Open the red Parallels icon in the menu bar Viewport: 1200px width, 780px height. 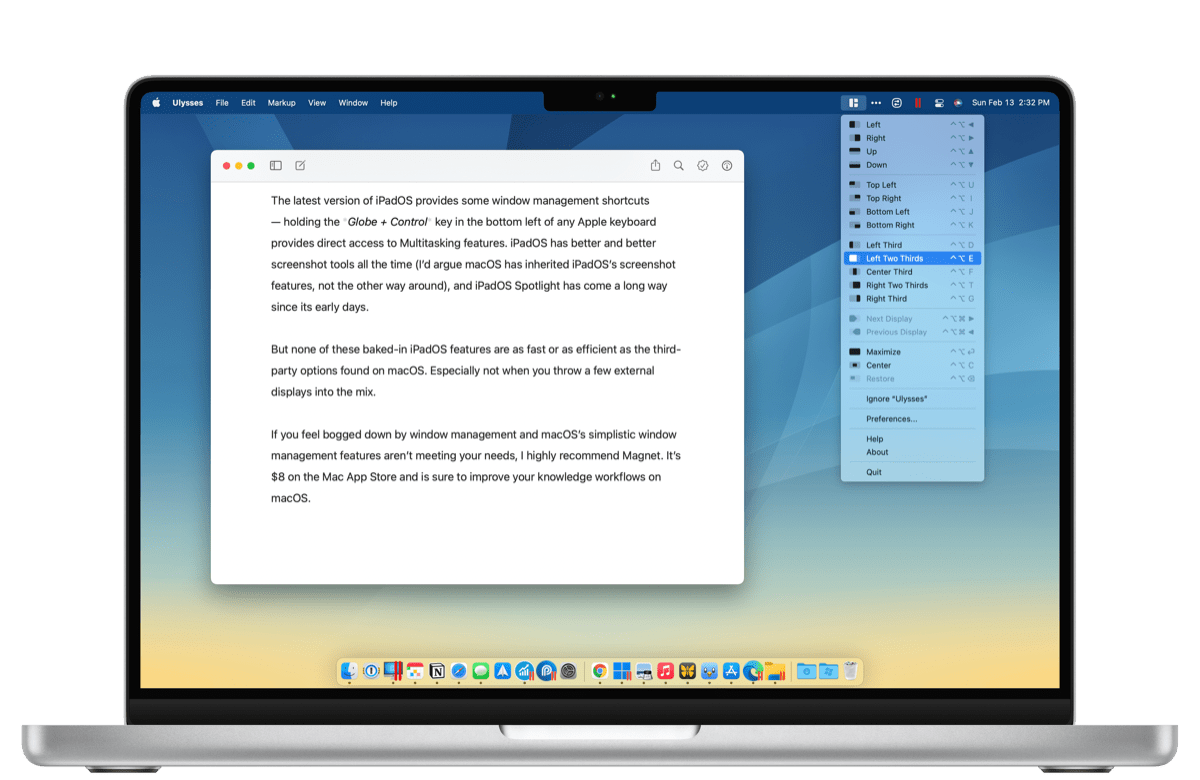918,102
